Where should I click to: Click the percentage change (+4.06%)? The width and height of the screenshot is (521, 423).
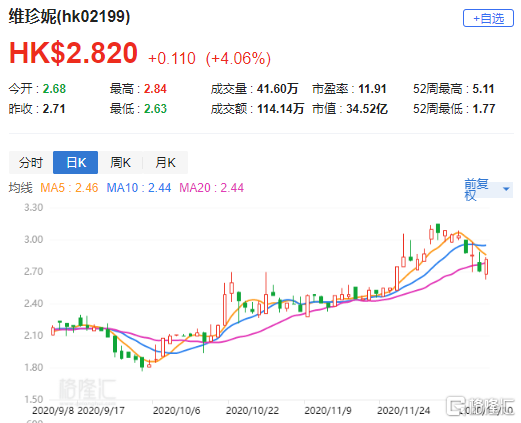(x=238, y=58)
